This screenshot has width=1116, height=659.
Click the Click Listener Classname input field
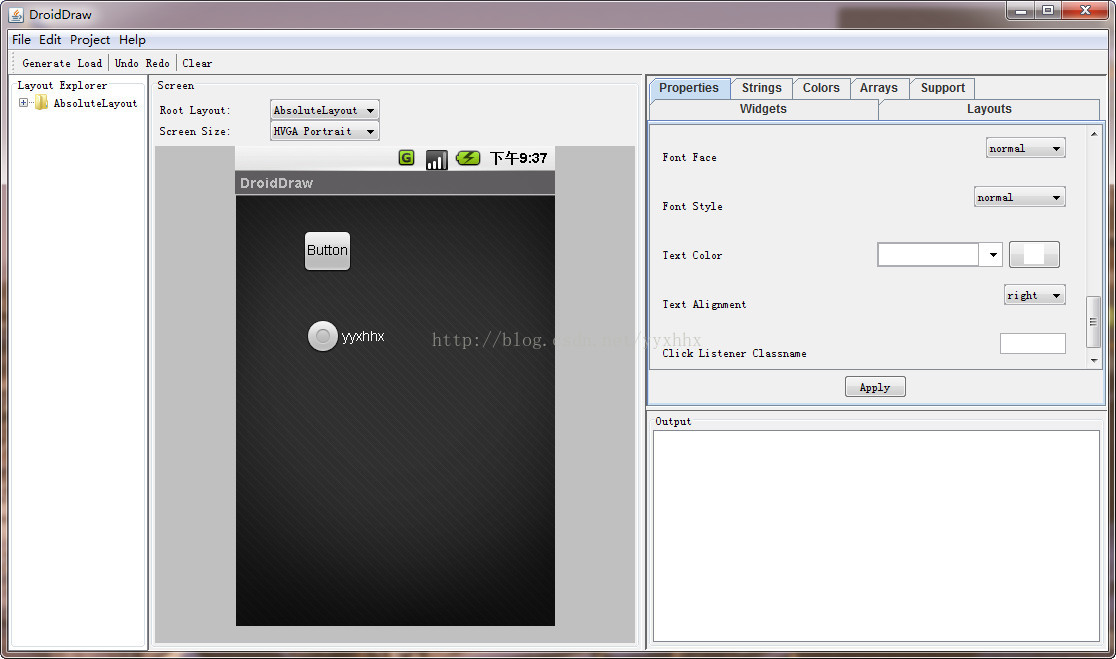(x=1033, y=344)
